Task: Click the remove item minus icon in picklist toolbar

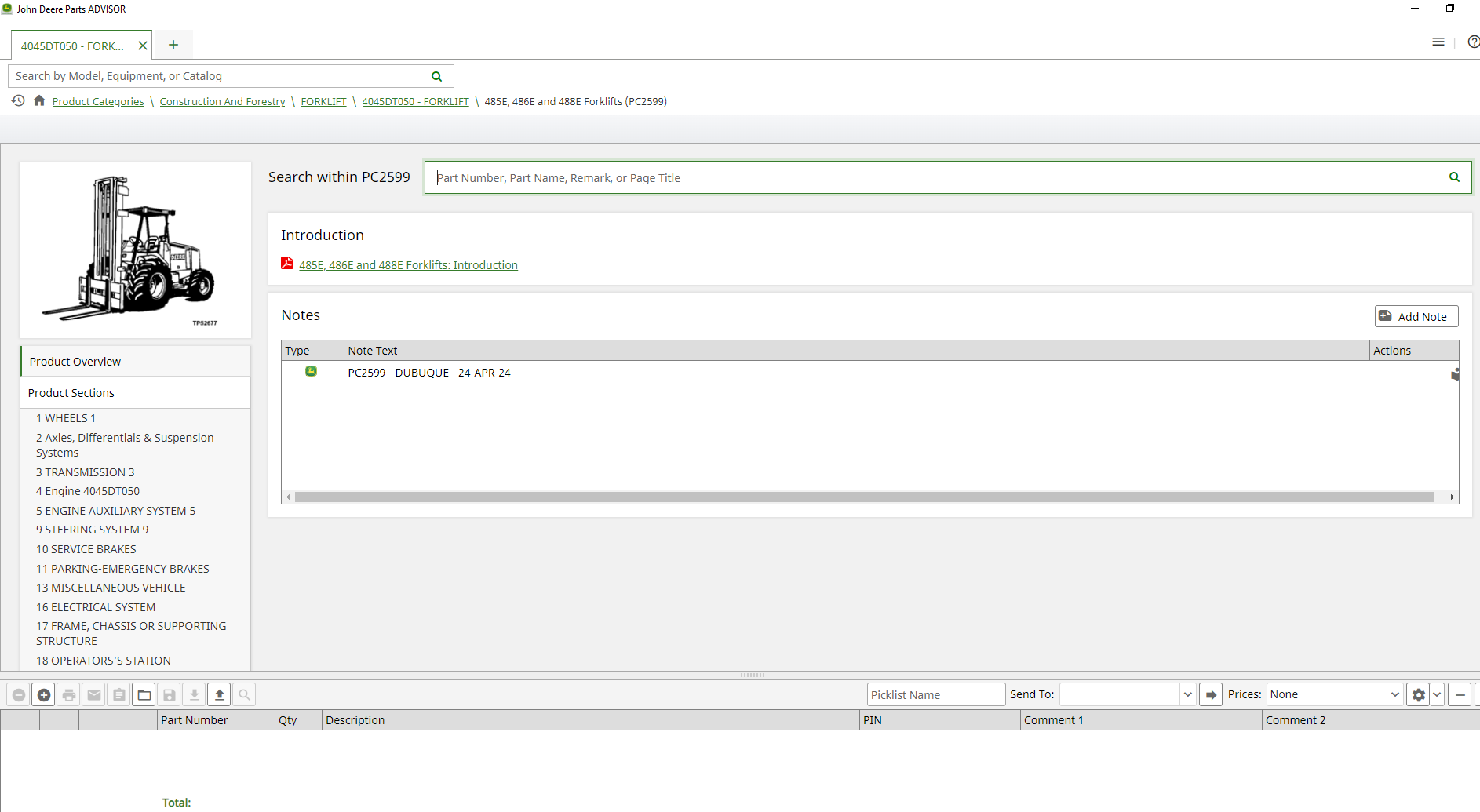Action: (19, 695)
